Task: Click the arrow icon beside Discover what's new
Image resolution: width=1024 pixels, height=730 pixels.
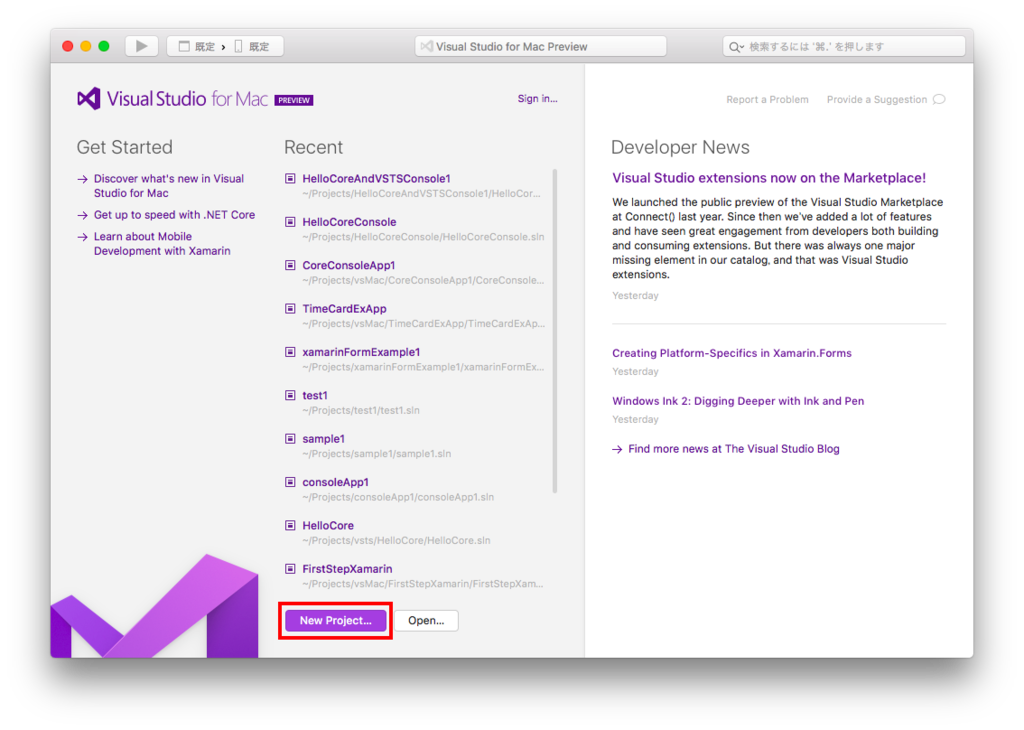Action: pos(82,179)
